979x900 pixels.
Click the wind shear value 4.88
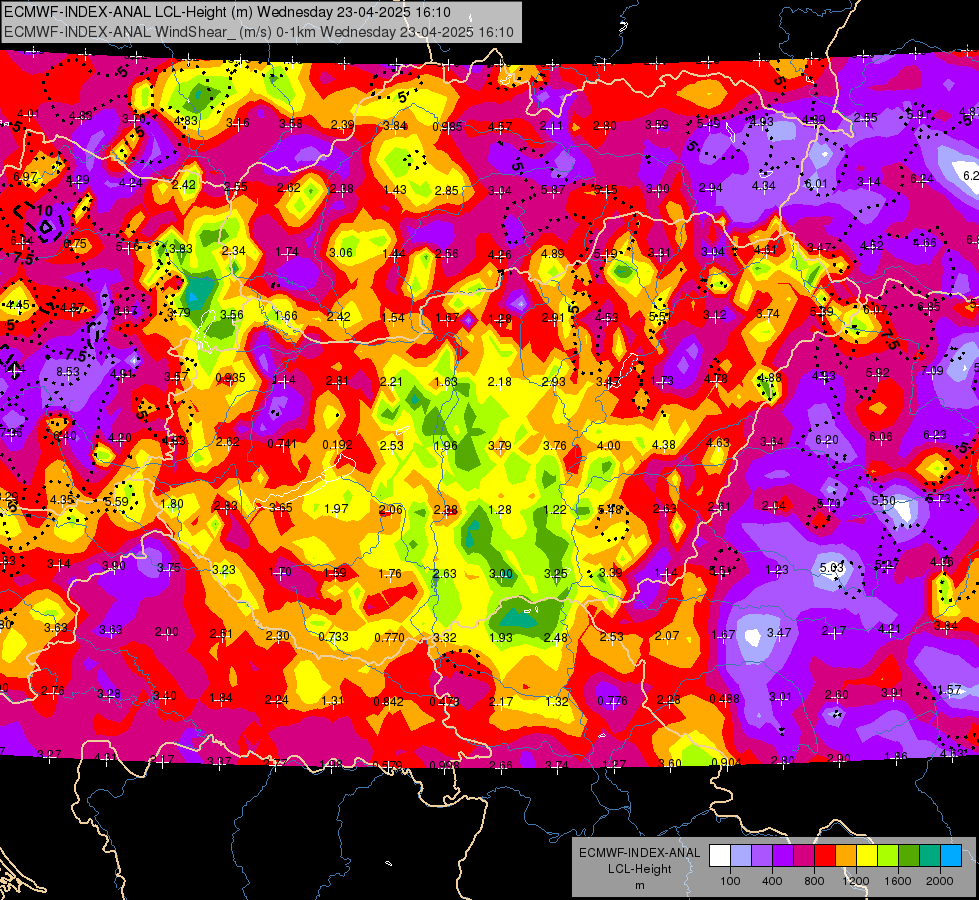click(769, 377)
